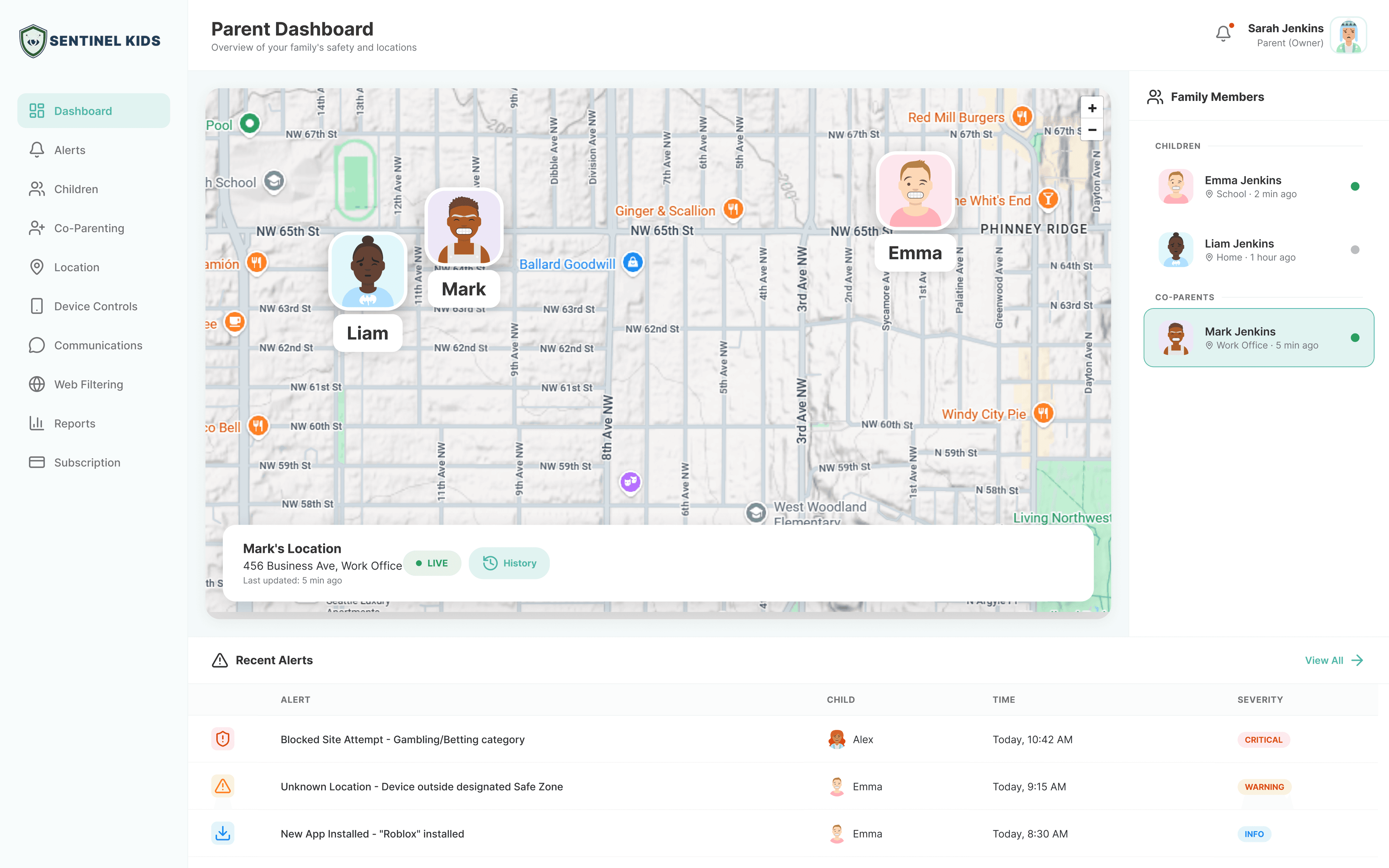Open the notifications bell icon
Viewport: 1389px width, 868px height.
tap(1223, 34)
